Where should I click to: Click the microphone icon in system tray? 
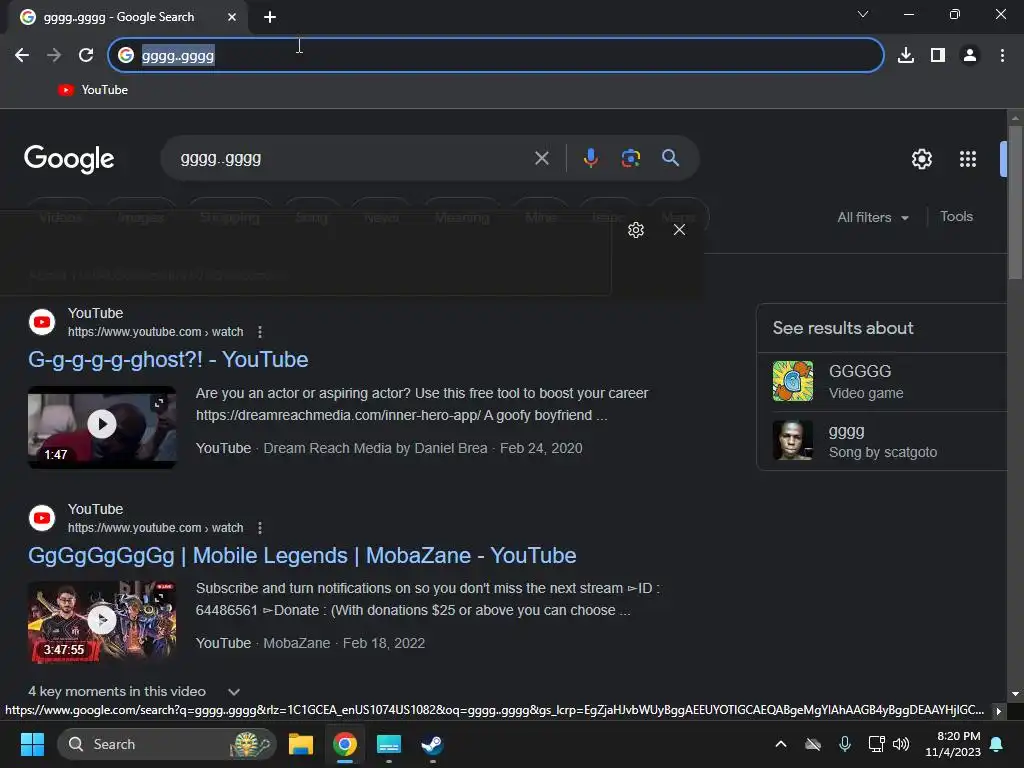pyautogui.click(x=844, y=744)
